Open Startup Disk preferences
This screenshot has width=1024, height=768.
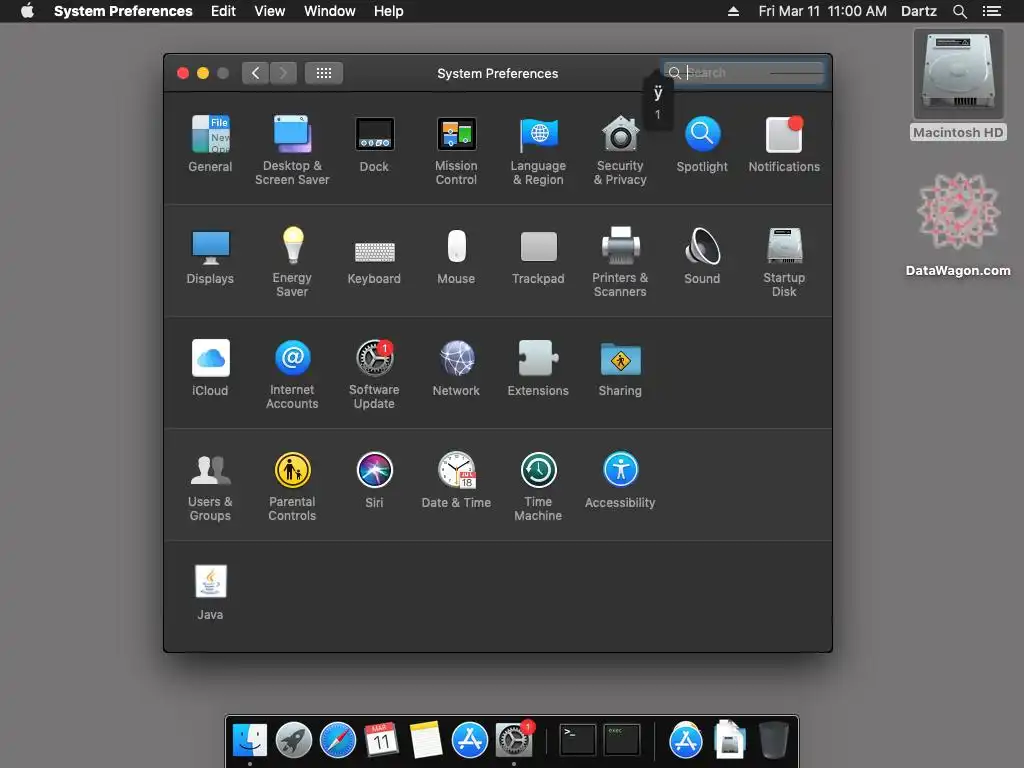pyautogui.click(x=784, y=263)
